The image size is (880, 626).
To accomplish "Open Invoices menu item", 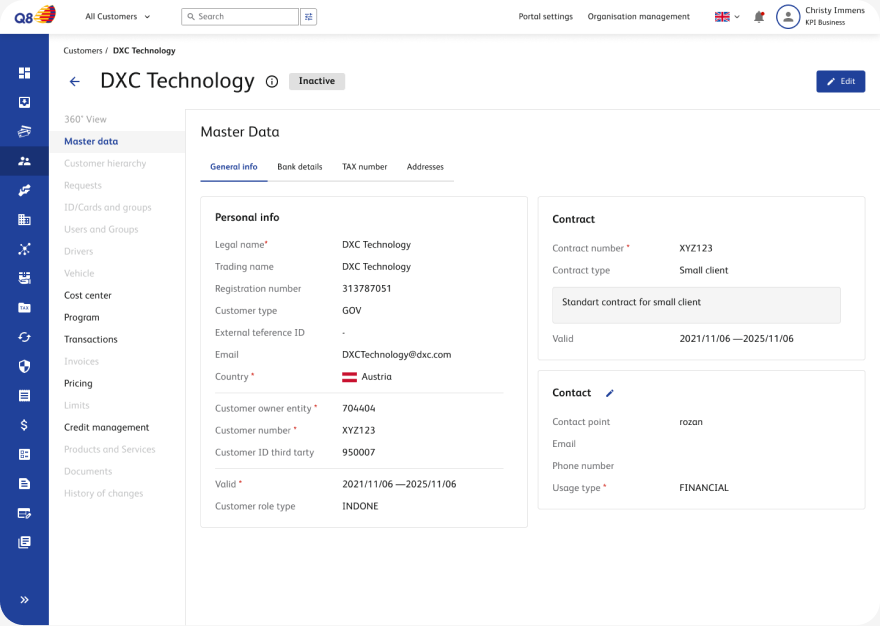I will coord(81,362).
